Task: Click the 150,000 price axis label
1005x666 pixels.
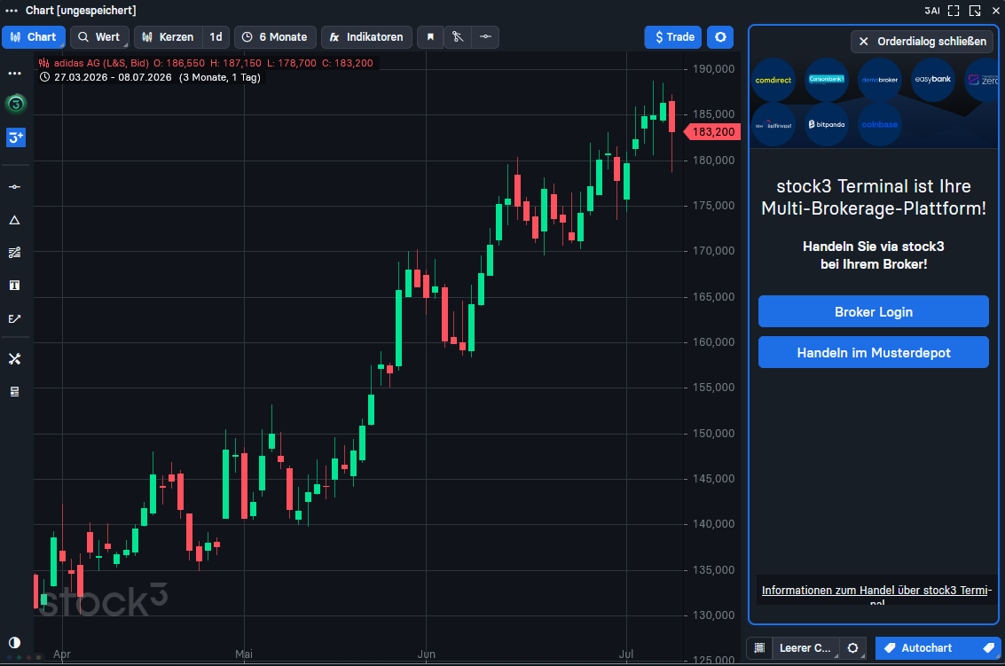Action: pos(713,433)
